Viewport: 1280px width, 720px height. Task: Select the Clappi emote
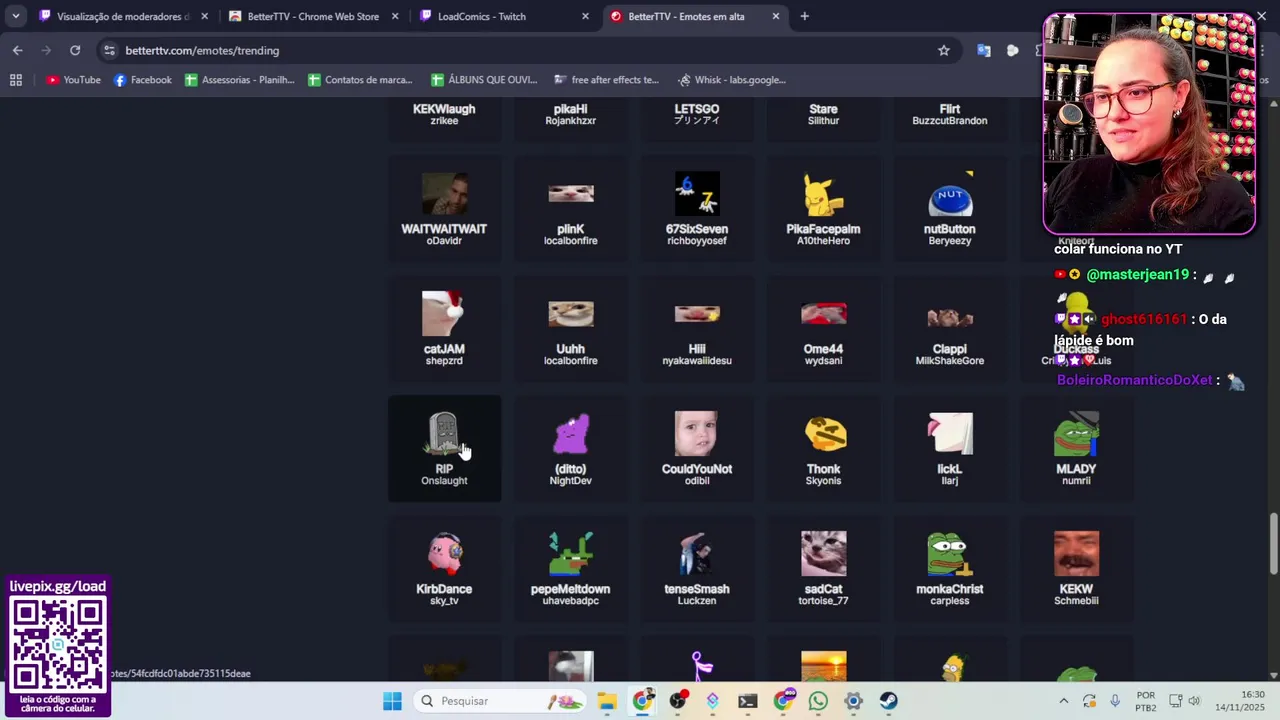(950, 329)
